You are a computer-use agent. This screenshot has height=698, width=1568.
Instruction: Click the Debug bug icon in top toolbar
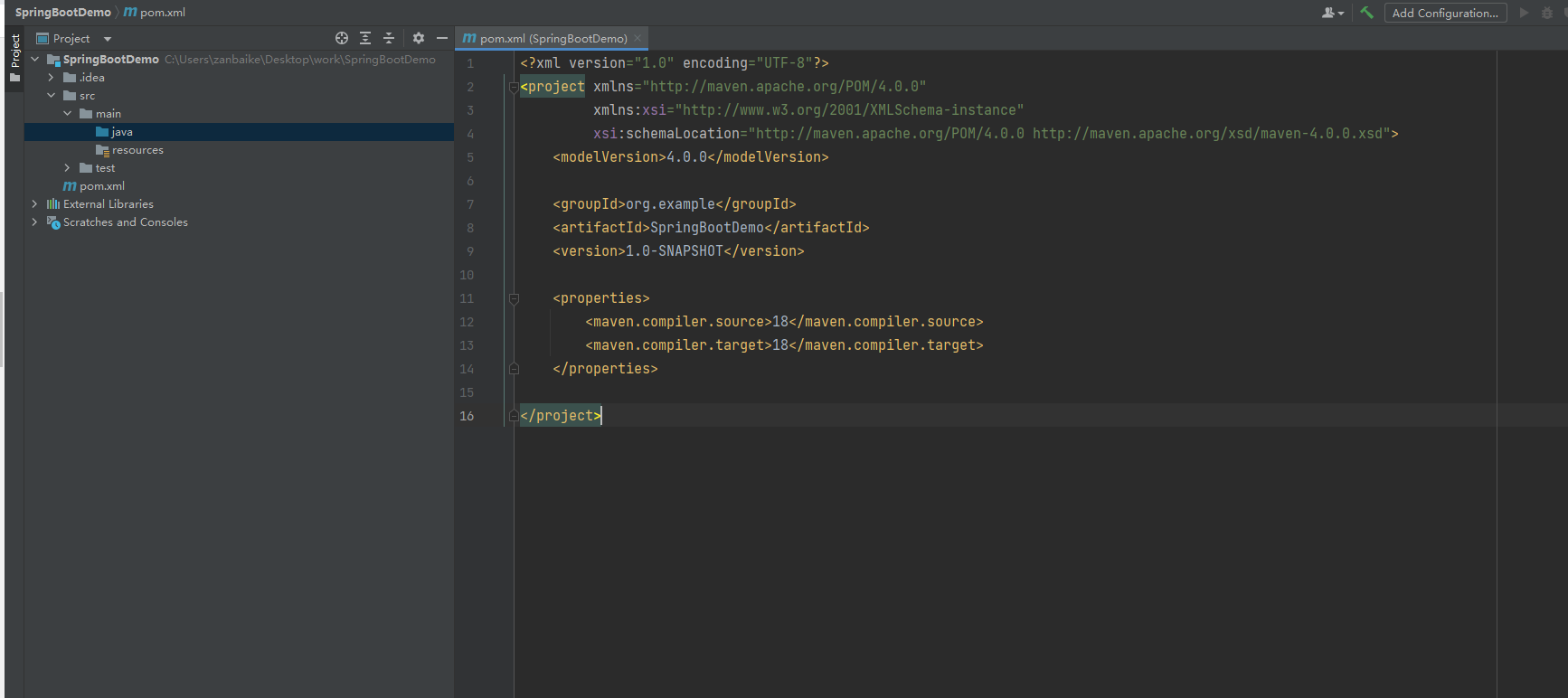1547,13
